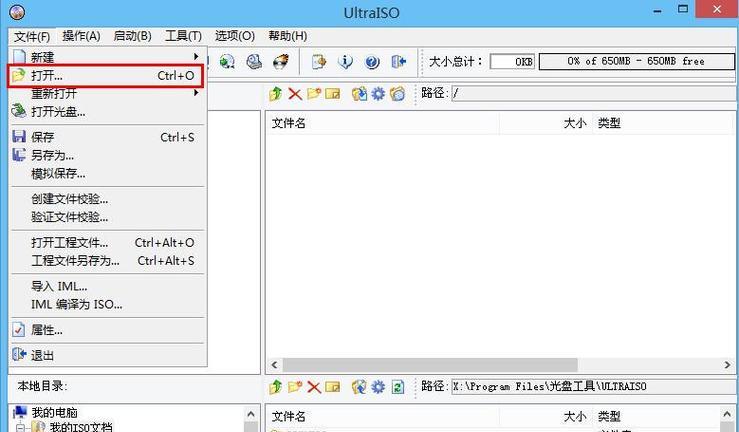Go up one level in local pane
This screenshot has height=432, width=739.
coord(276,387)
